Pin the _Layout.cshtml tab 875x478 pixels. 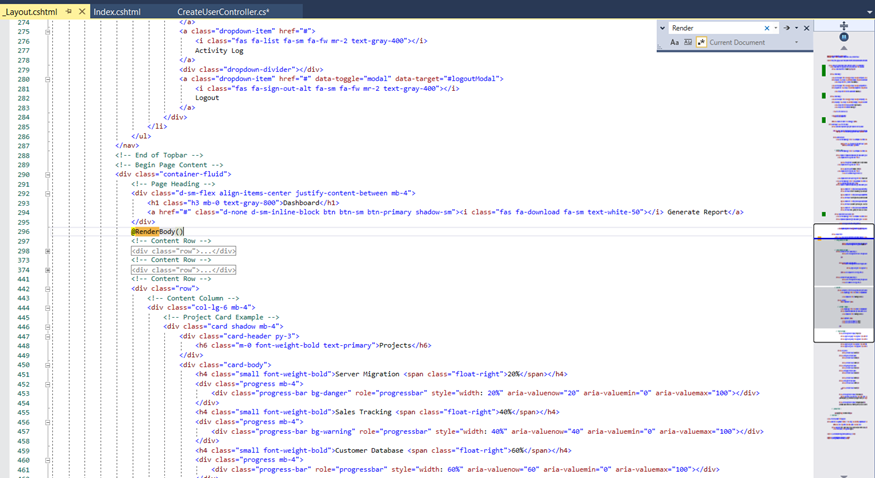tap(69, 12)
